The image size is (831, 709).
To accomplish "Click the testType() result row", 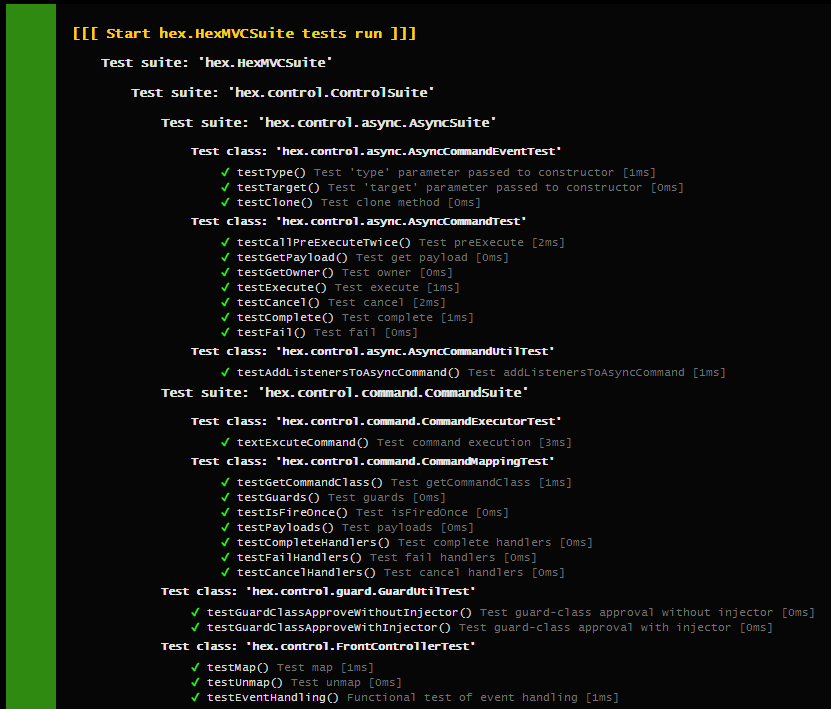I will point(438,173).
